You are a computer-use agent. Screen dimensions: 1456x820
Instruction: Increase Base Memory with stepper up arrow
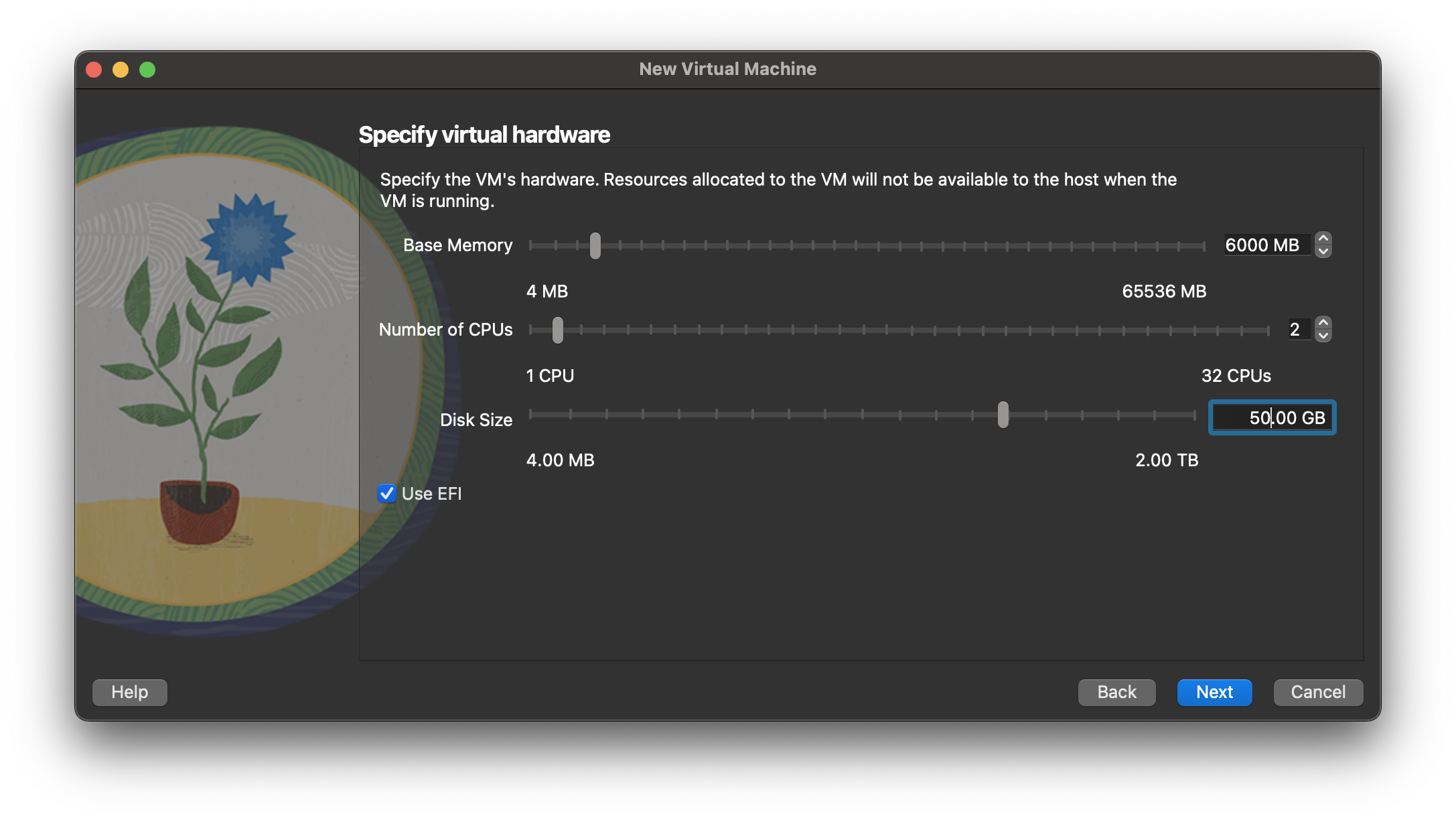click(x=1323, y=238)
